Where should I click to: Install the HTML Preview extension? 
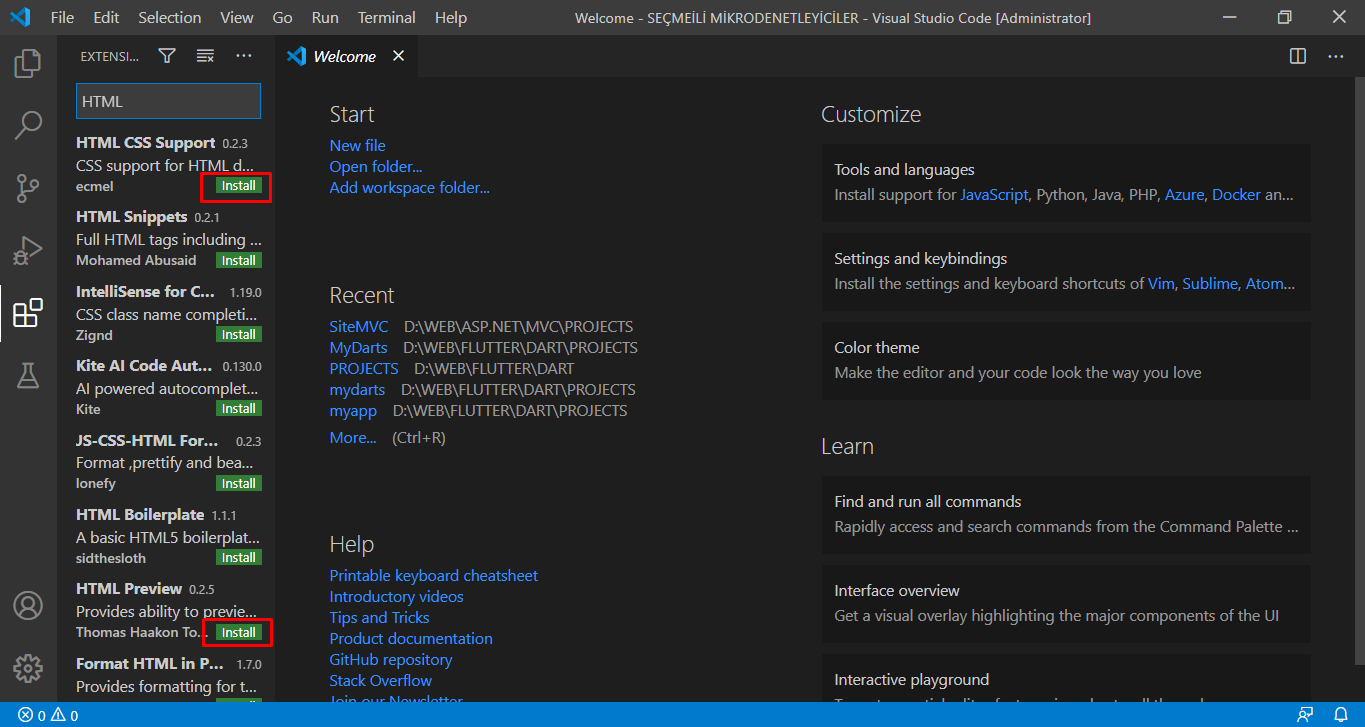click(238, 632)
